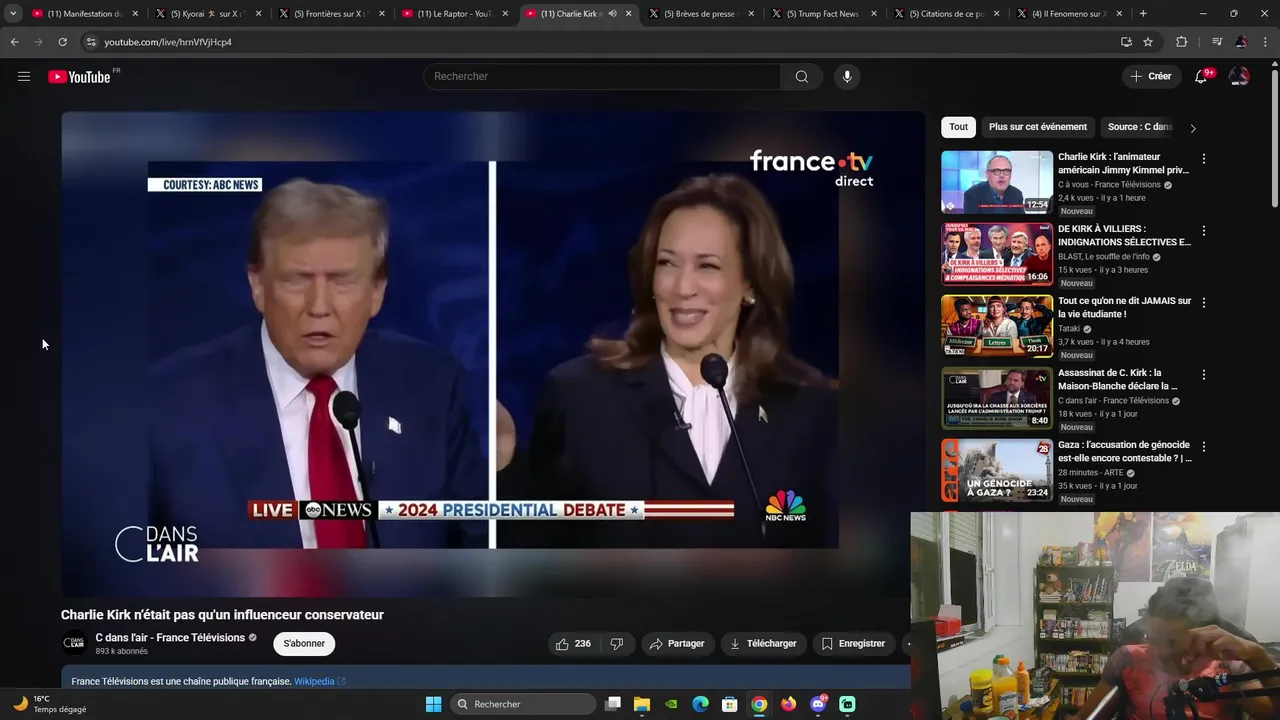
Task: Select the Tout filter chip
Action: coord(958,127)
